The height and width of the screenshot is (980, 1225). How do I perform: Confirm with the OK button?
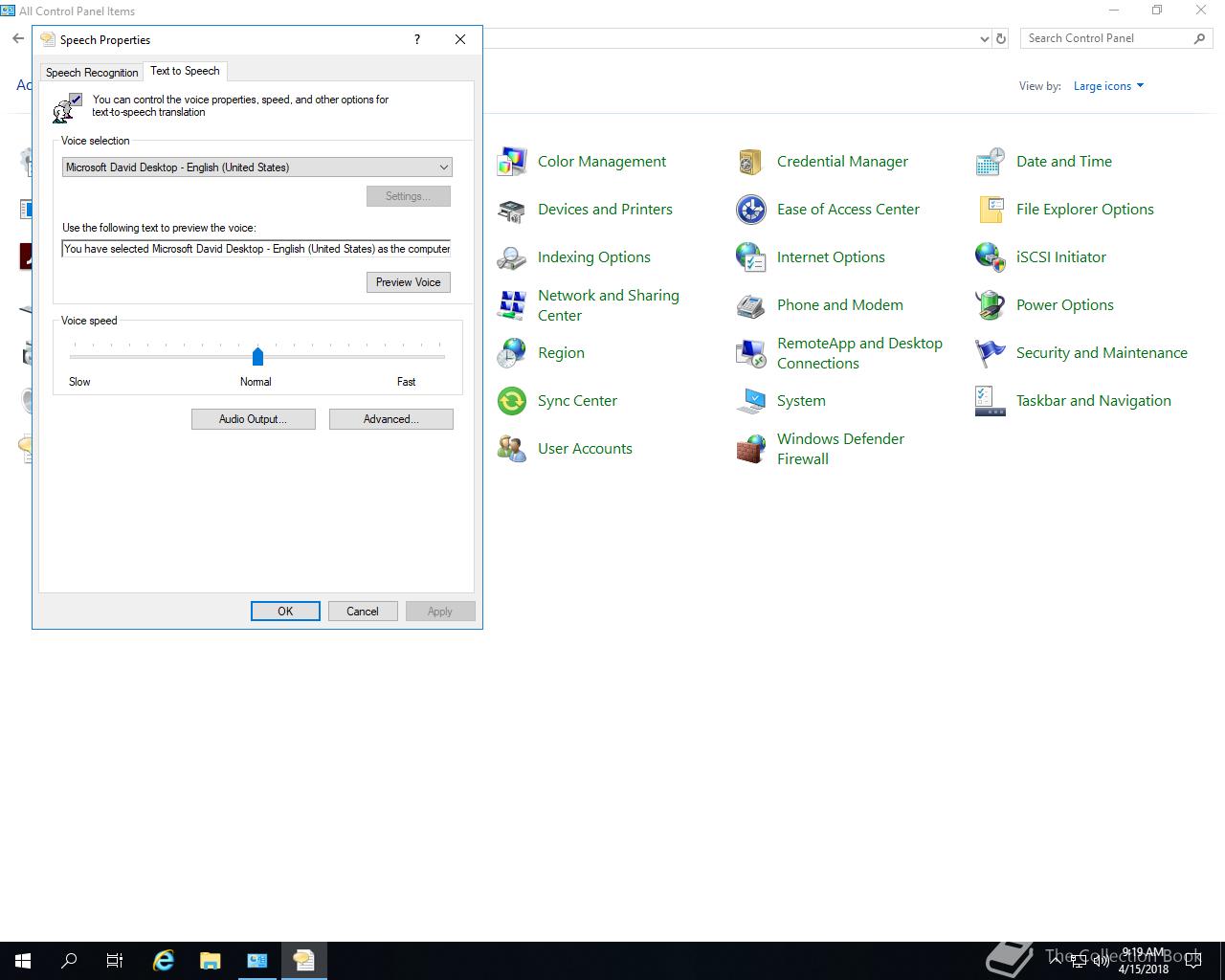(285, 612)
